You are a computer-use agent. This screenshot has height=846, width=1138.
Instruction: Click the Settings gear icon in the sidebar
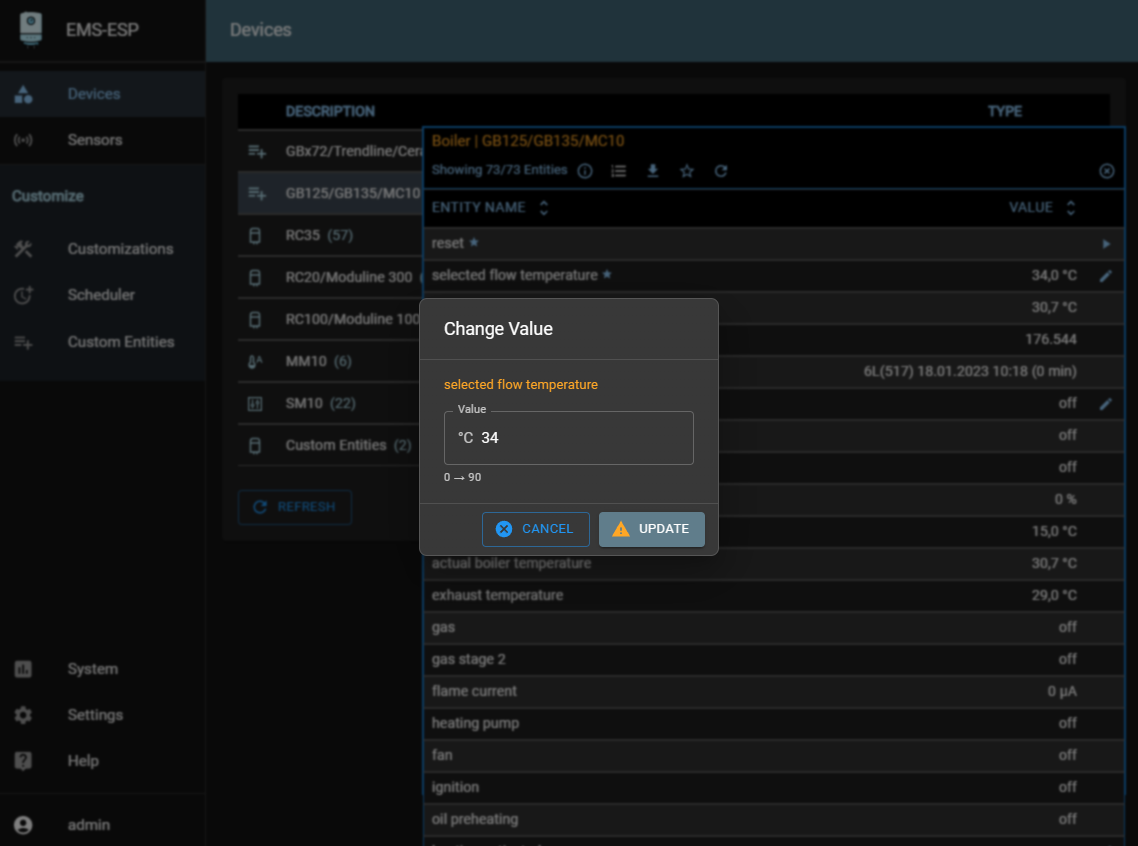coord(23,715)
